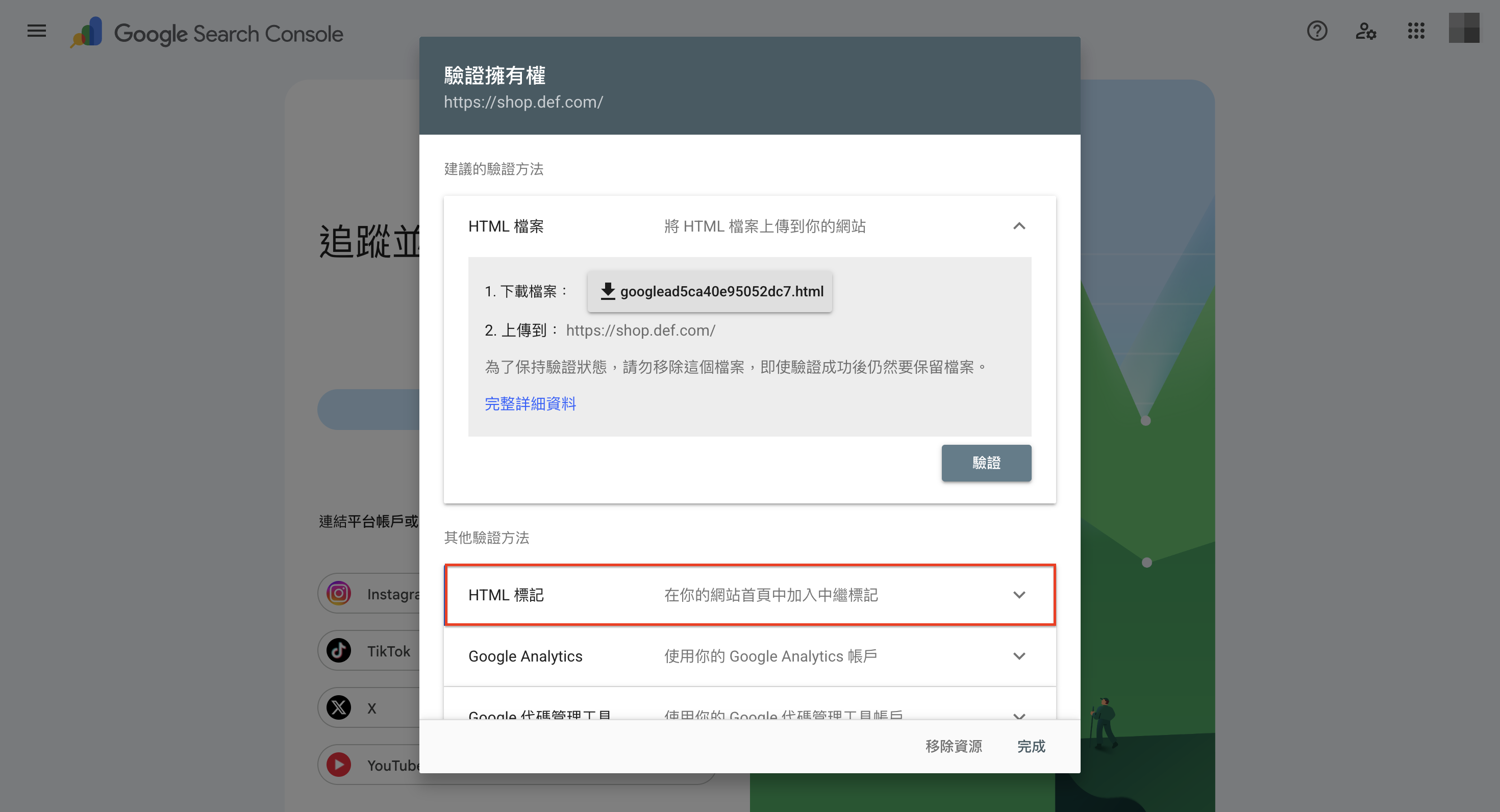1500x812 pixels.
Task: Expand the Google Analytics chevron
Action: point(1019,656)
